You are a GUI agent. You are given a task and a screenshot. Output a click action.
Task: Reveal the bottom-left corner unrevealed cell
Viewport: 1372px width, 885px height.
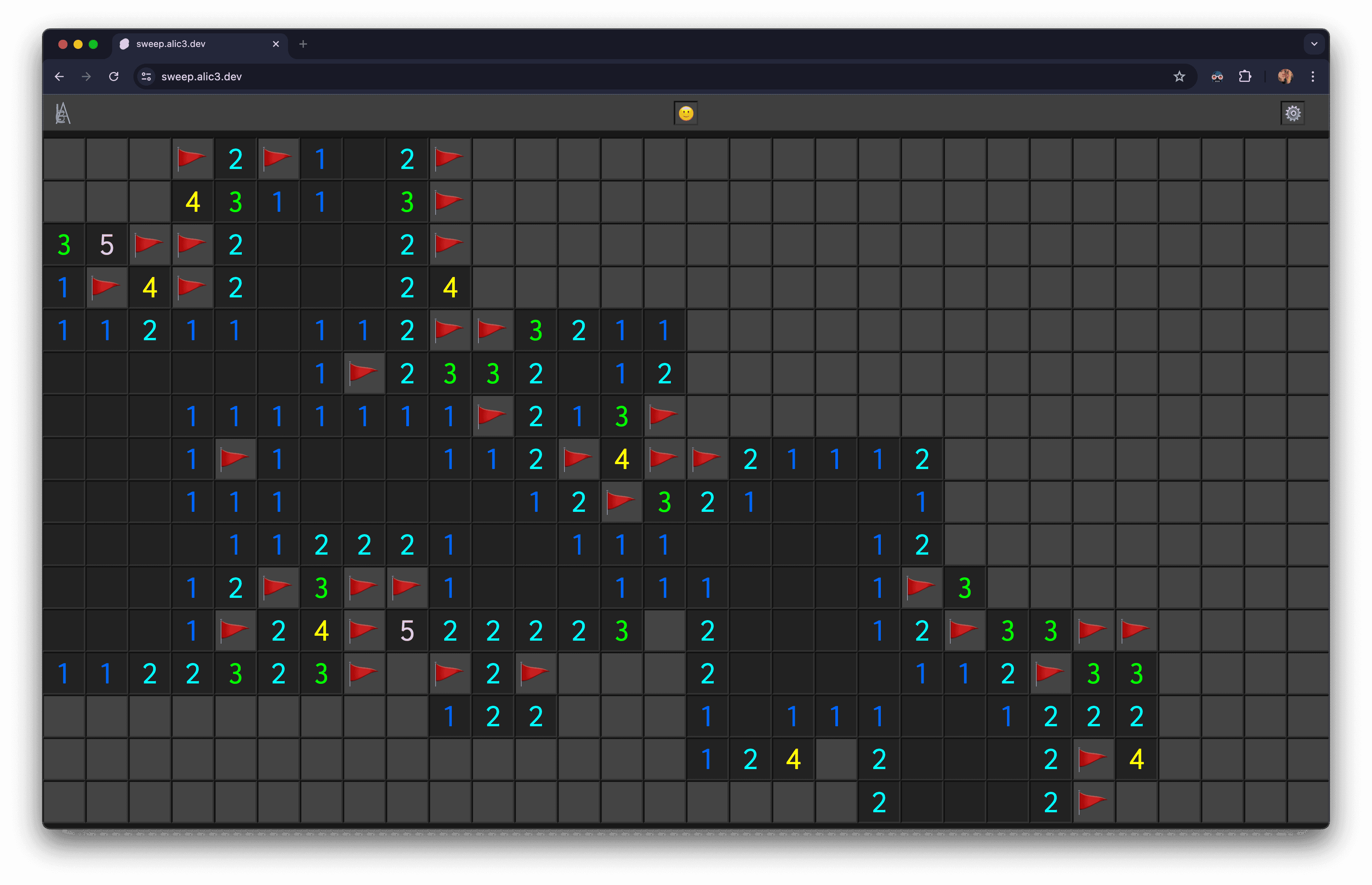[x=64, y=802]
